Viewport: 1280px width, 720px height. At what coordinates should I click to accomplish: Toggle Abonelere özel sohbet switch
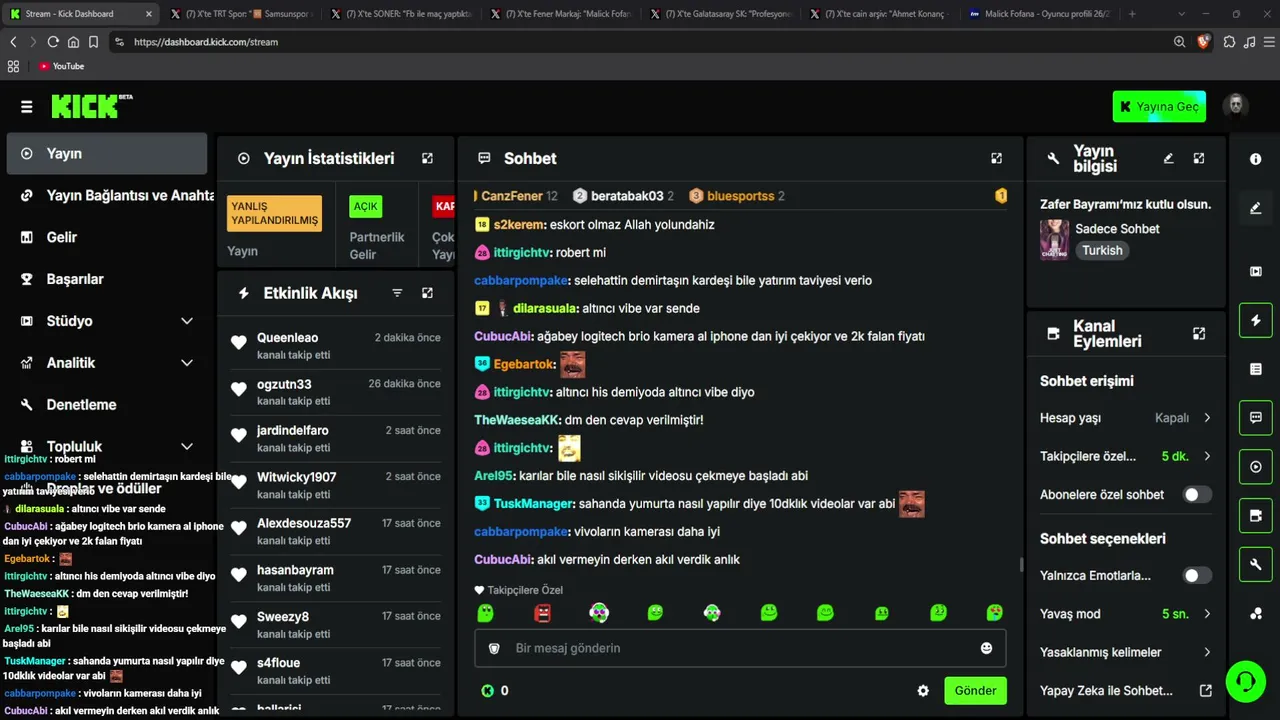coord(1197,495)
